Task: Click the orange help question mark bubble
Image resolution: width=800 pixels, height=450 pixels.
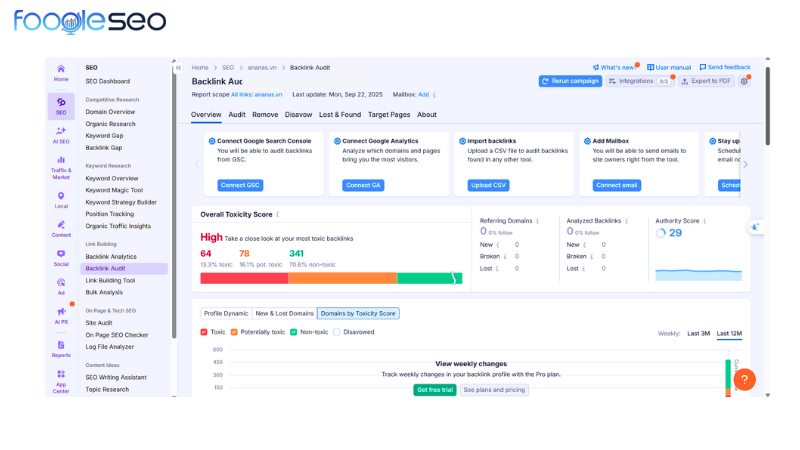Action: [744, 380]
